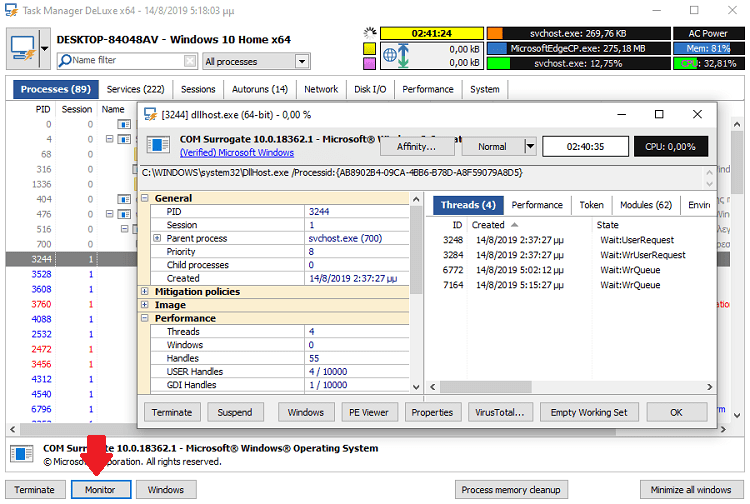750x504 pixels.
Task: Open the Autoruns (14) tab
Action: [x=260, y=89]
